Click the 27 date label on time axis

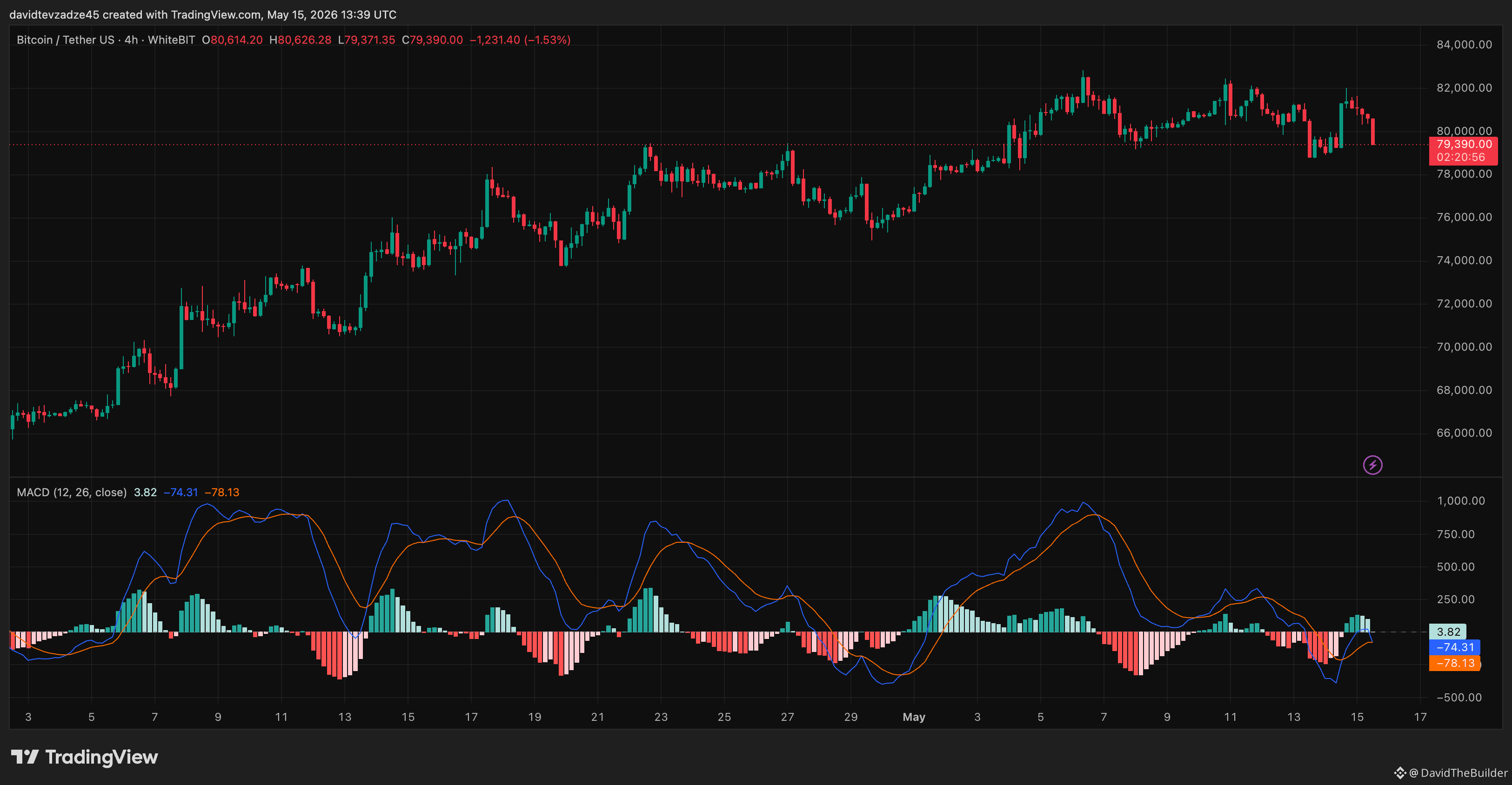787,717
